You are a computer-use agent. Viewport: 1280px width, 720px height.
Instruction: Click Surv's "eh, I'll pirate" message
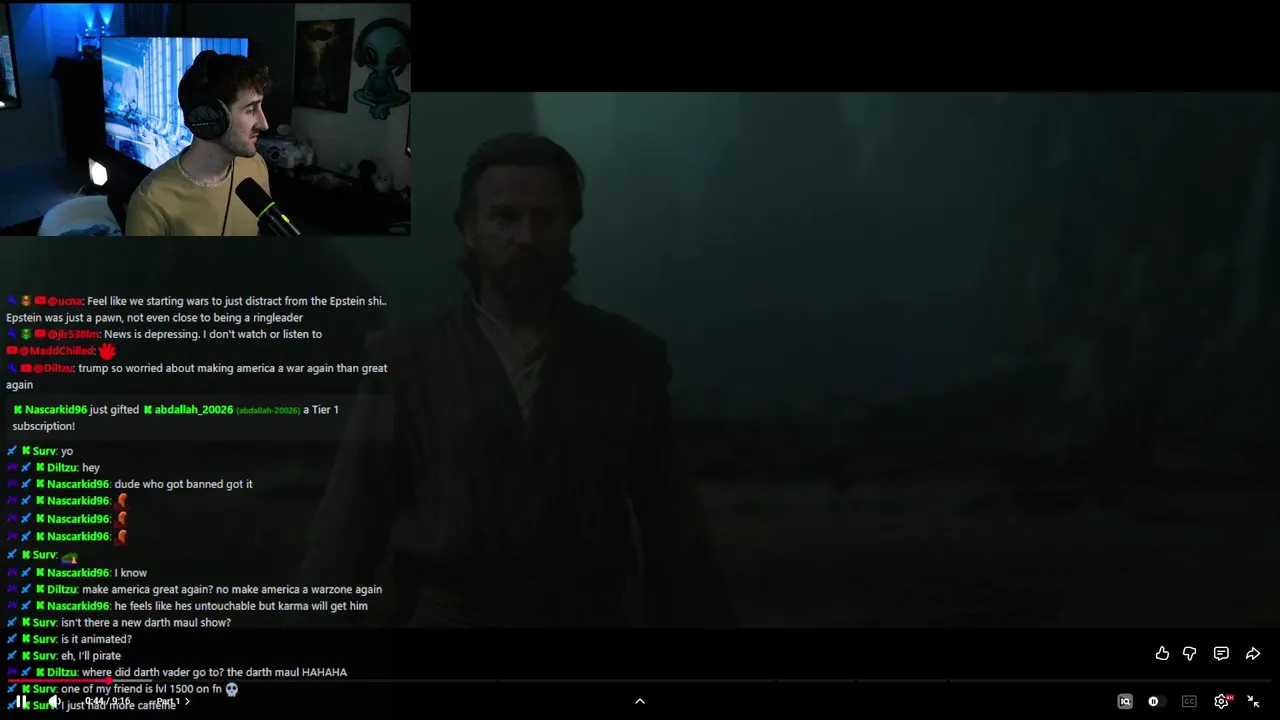pyautogui.click(x=64, y=656)
